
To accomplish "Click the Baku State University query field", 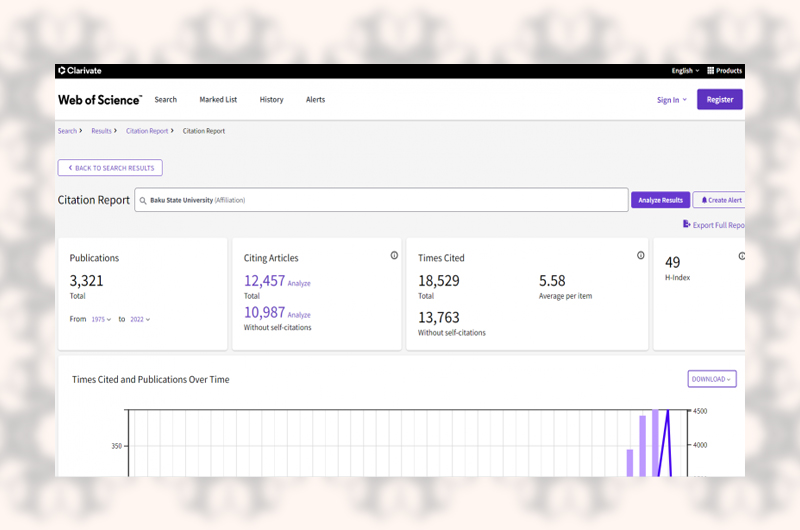I will [381, 200].
